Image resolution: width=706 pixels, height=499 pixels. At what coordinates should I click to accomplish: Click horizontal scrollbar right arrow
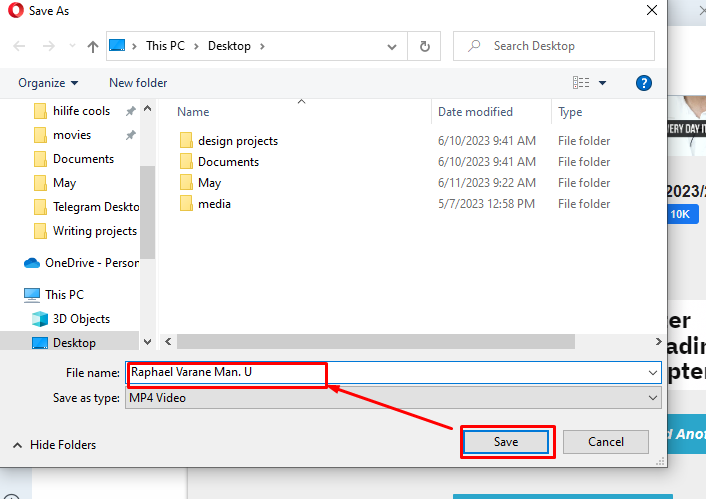(x=658, y=341)
